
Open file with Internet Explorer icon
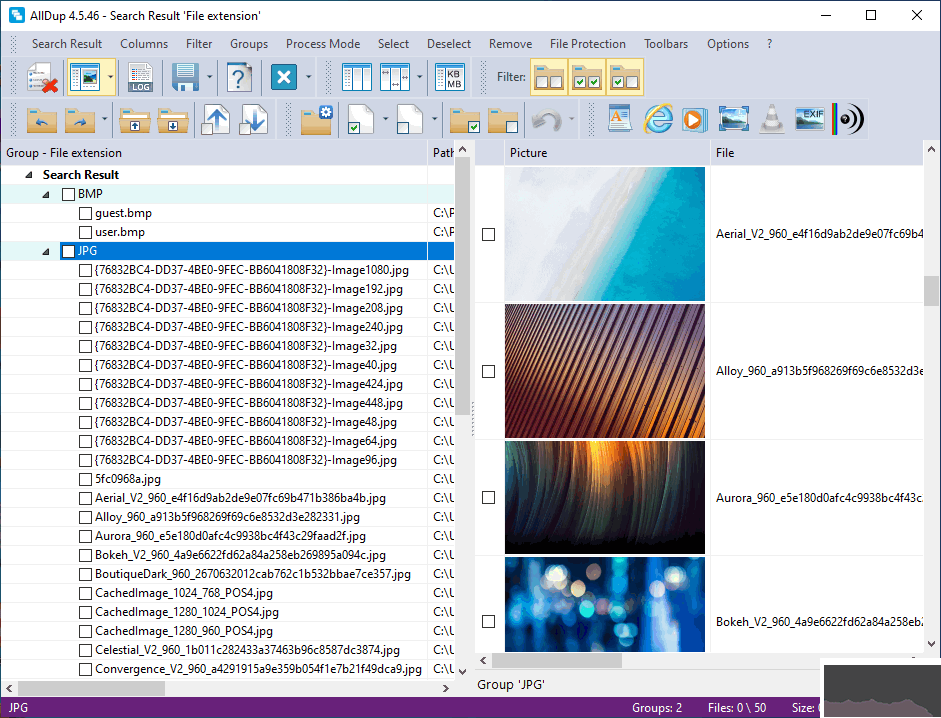657,119
